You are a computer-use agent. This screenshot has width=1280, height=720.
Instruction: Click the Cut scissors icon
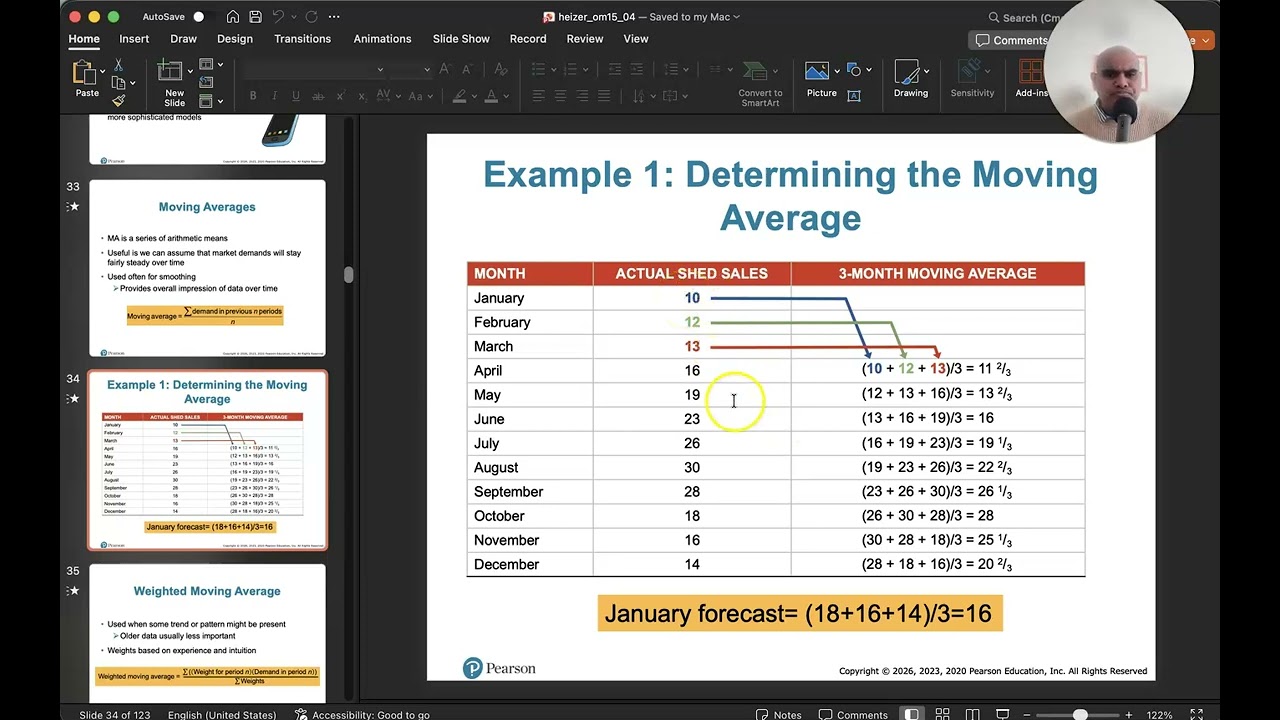118,65
